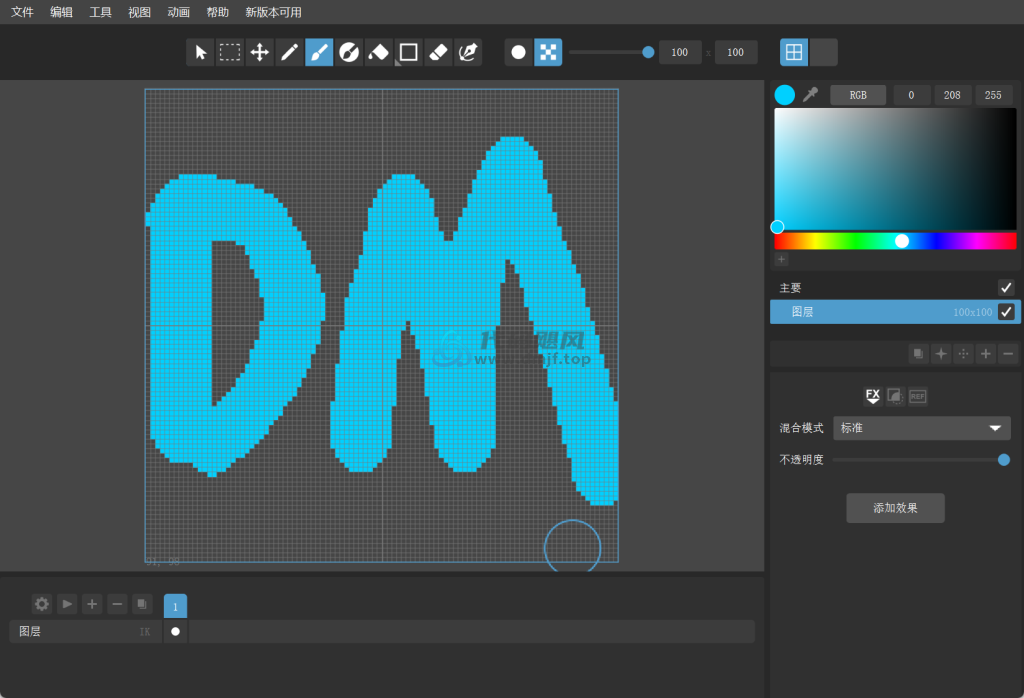Select the 图层 row in timeline
The width and height of the screenshot is (1024, 698).
point(85,631)
